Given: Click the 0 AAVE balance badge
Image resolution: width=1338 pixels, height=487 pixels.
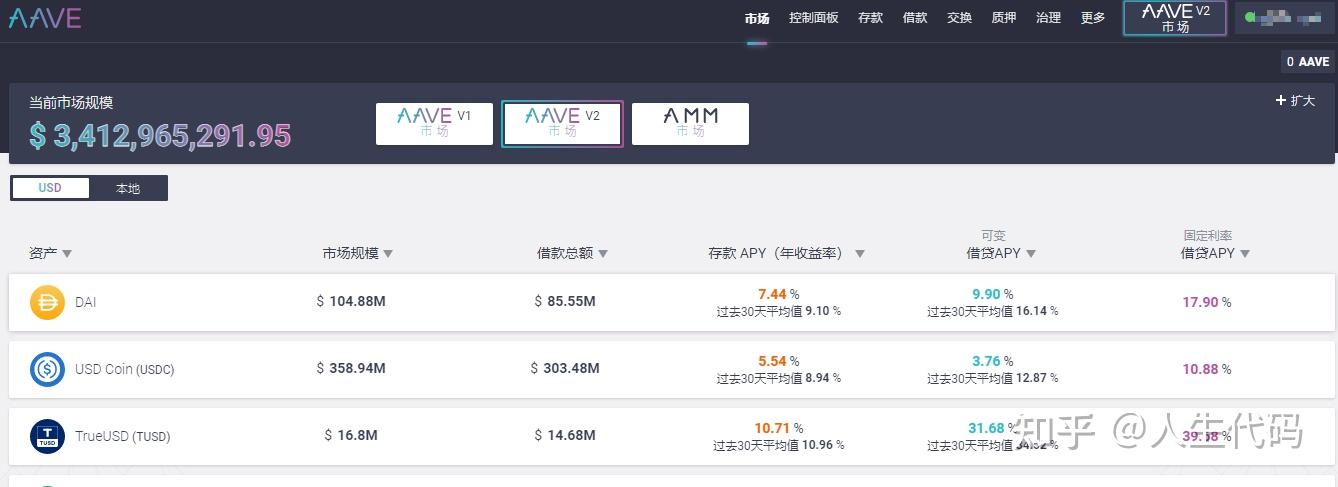Looking at the screenshot, I should pos(1308,62).
